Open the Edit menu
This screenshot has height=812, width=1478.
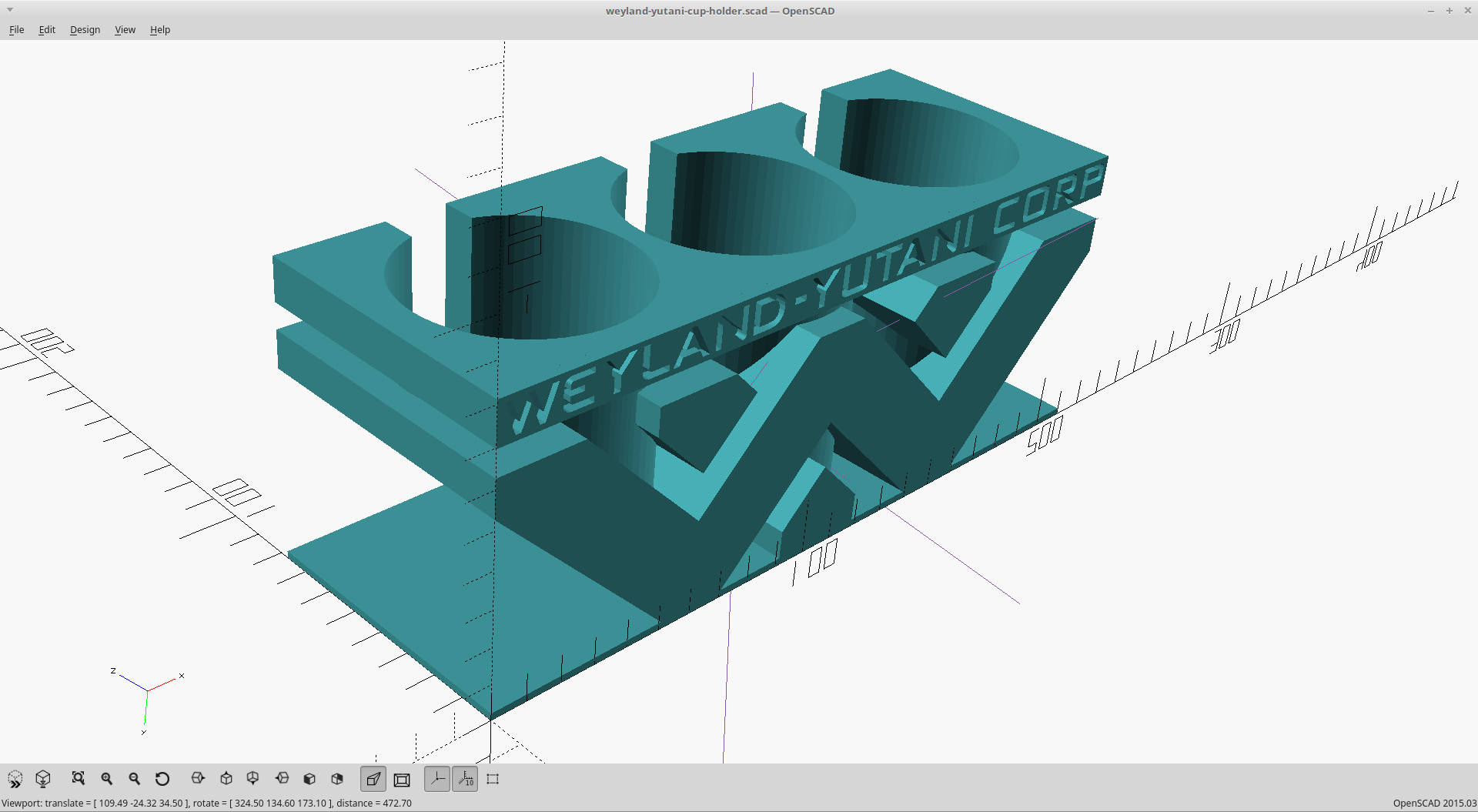[47, 29]
